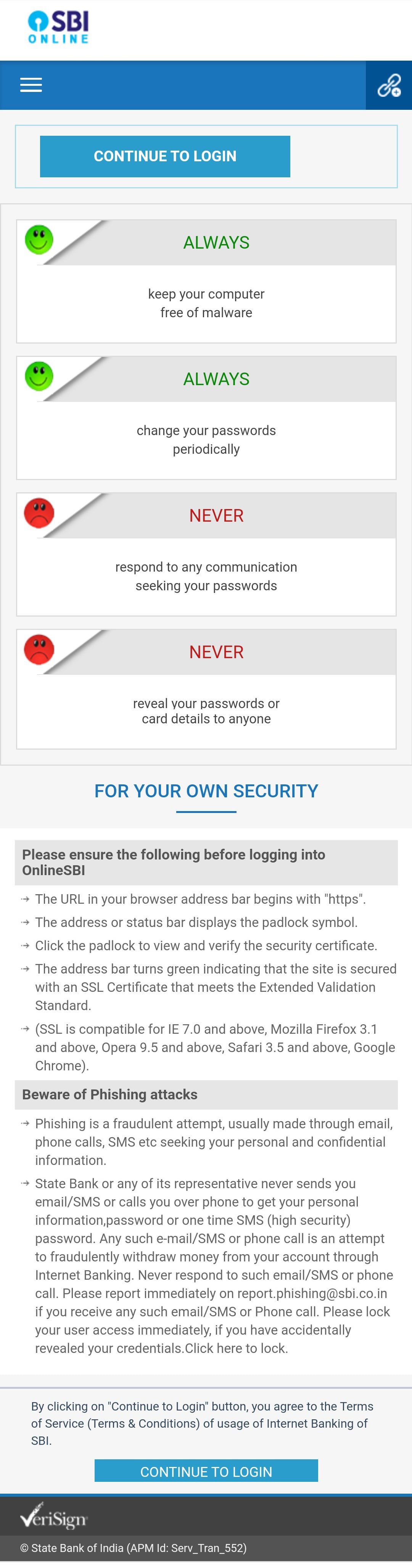Click the SBI Online logo
This screenshot has width=412, height=1568.
58,28
